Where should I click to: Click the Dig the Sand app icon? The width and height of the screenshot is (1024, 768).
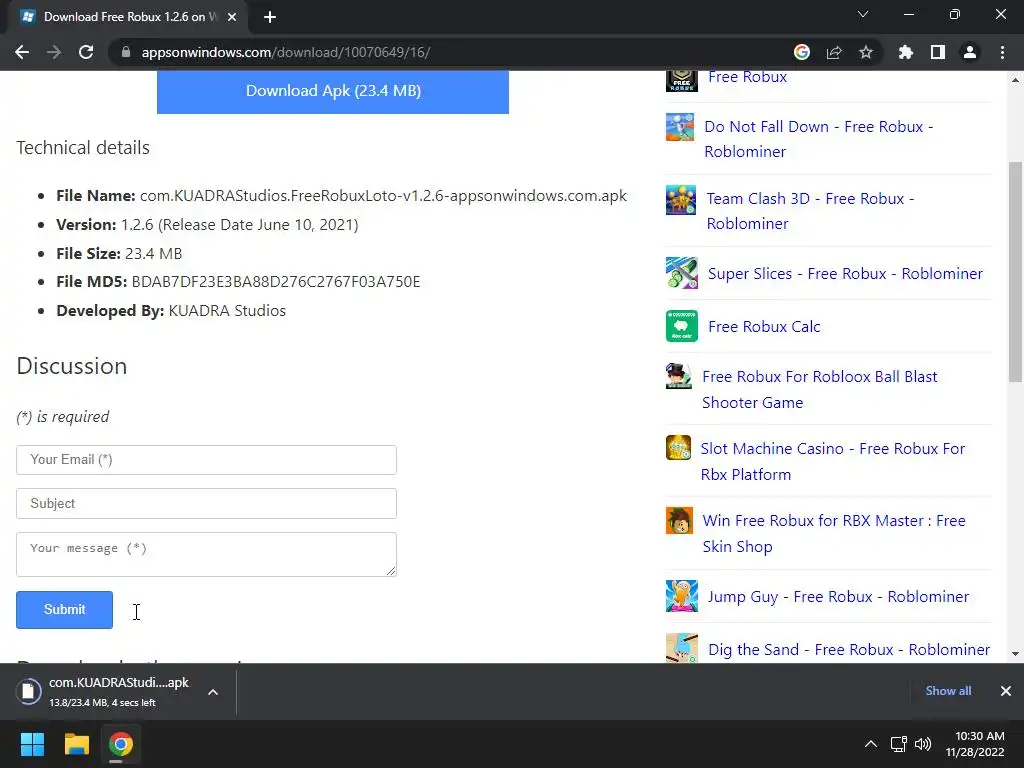click(x=682, y=648)
